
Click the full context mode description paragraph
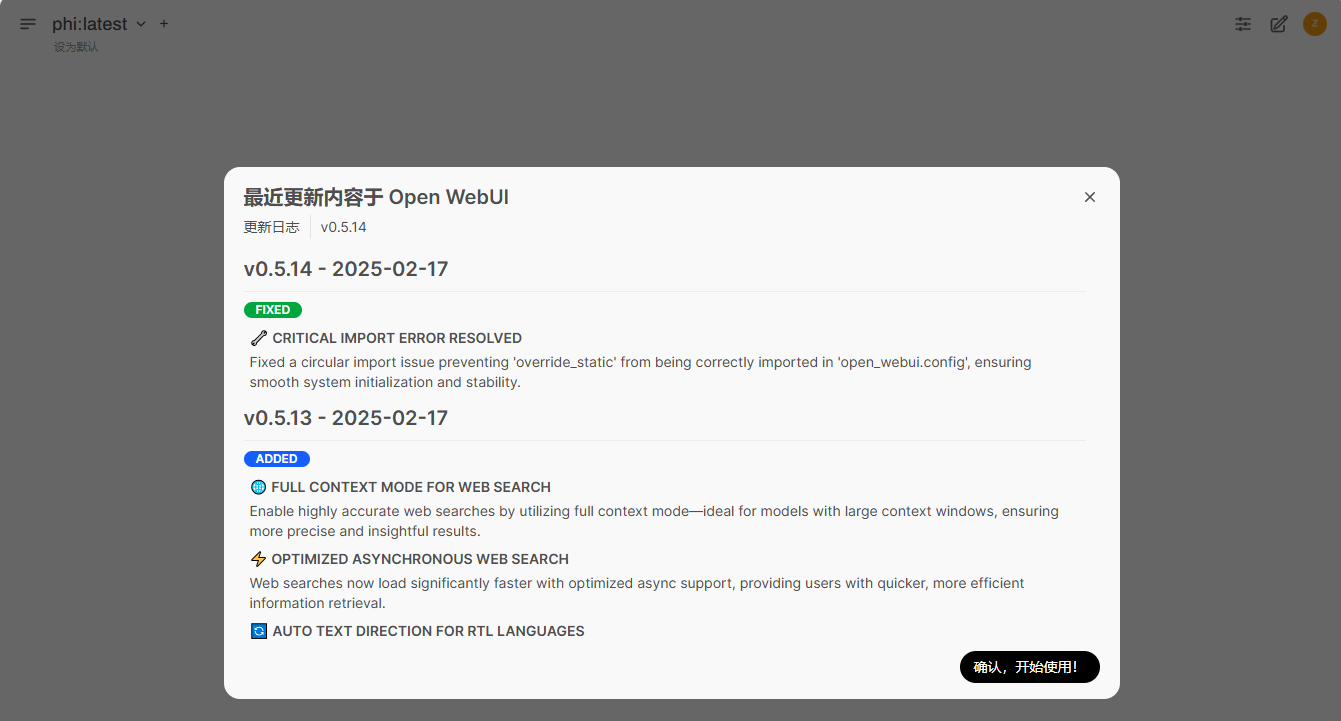(654, 521)
